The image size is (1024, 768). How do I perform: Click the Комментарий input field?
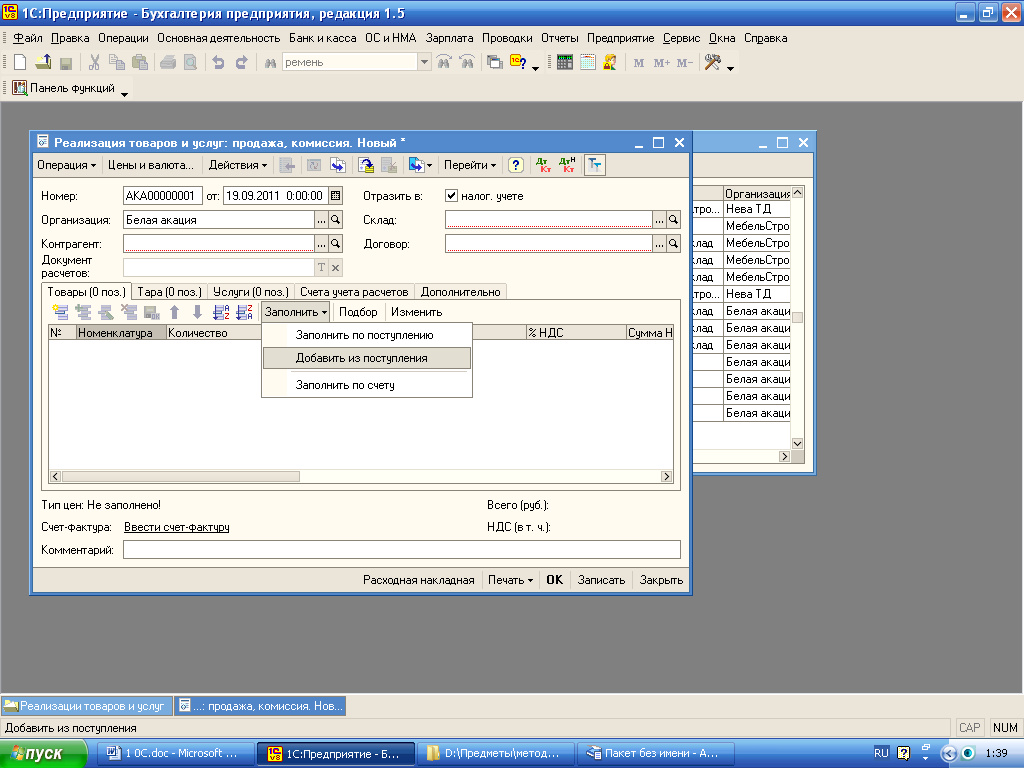pyautogui.click(x=402, y=550)
